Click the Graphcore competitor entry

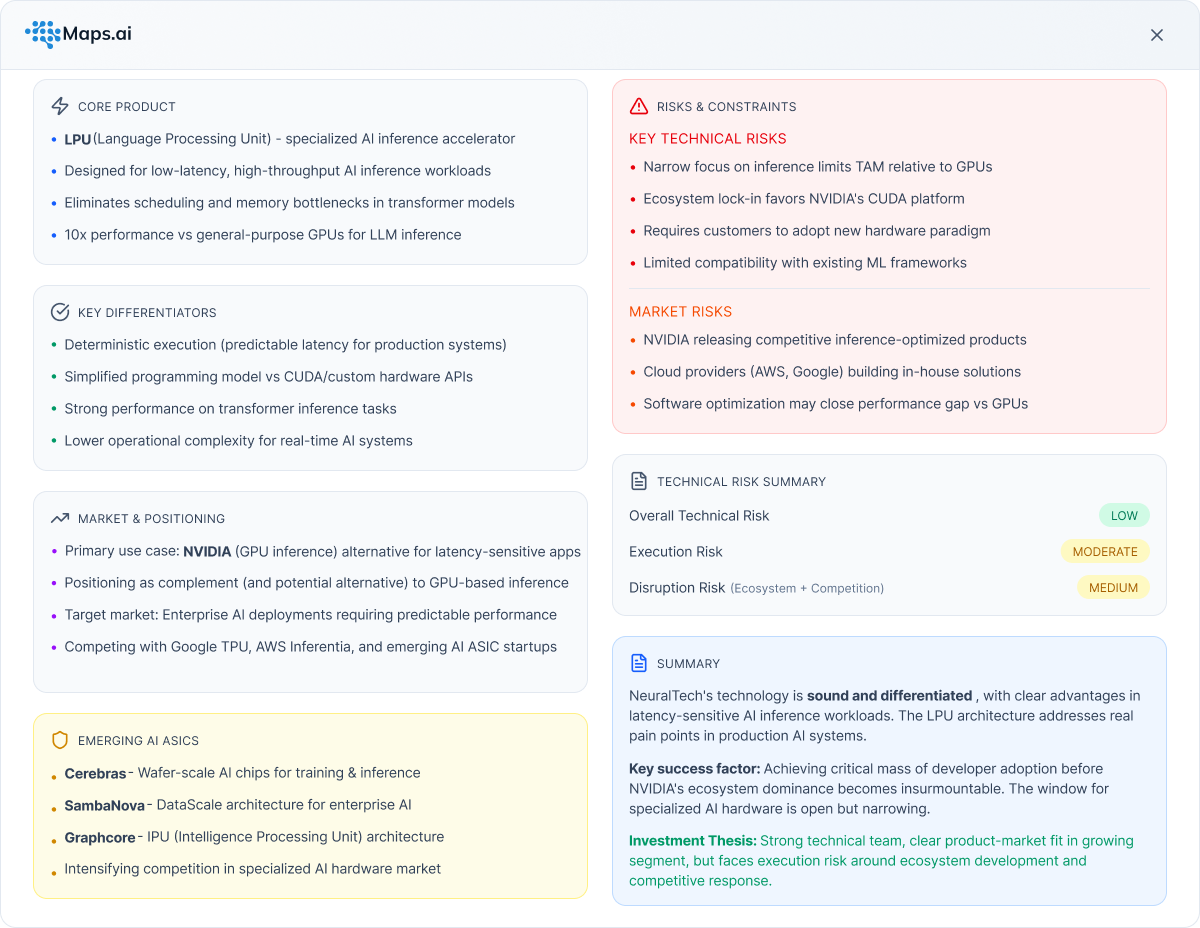tap(99, 837)
